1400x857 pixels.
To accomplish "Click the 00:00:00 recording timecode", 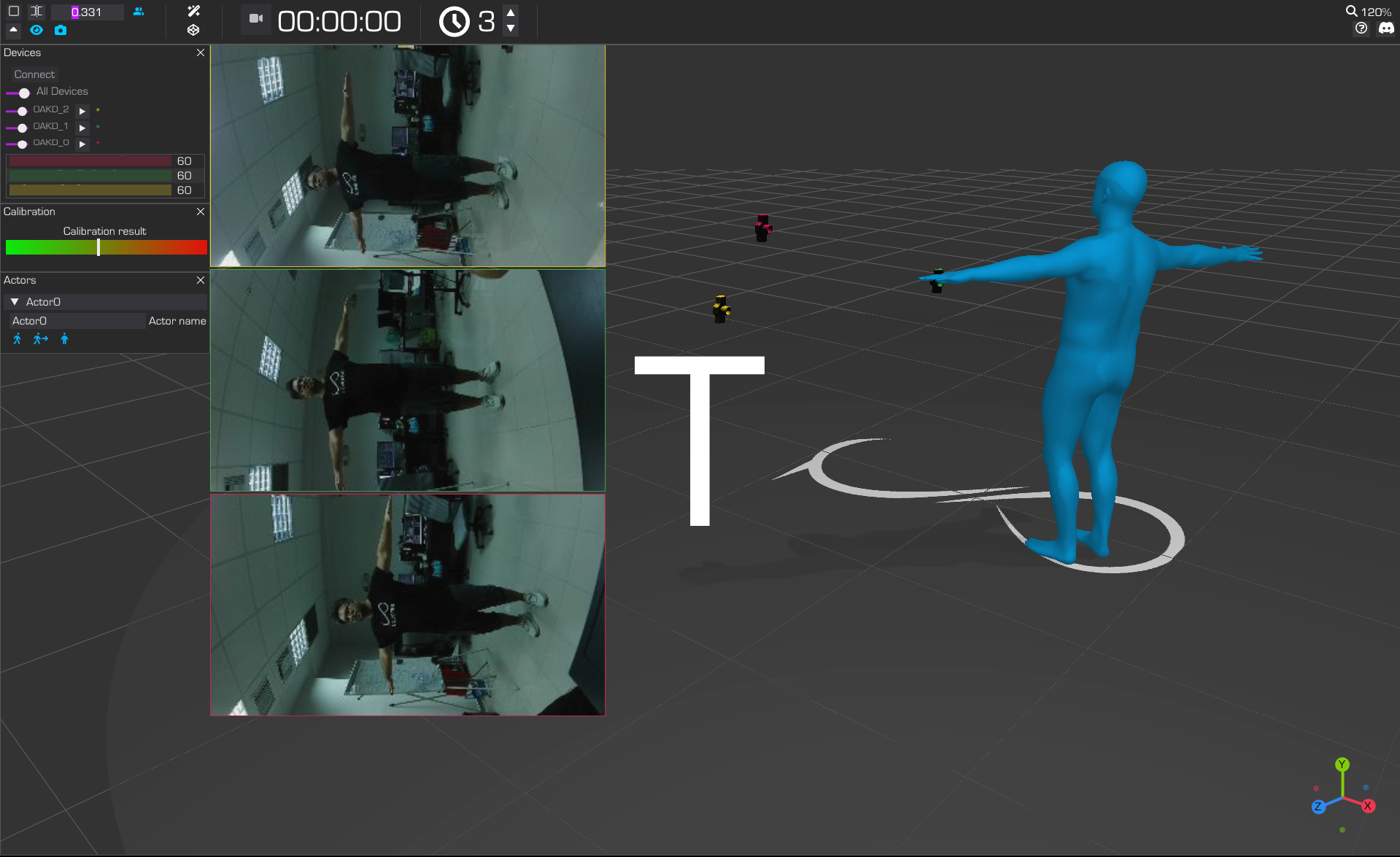I will pyautogui.click(x=339, y=21).
